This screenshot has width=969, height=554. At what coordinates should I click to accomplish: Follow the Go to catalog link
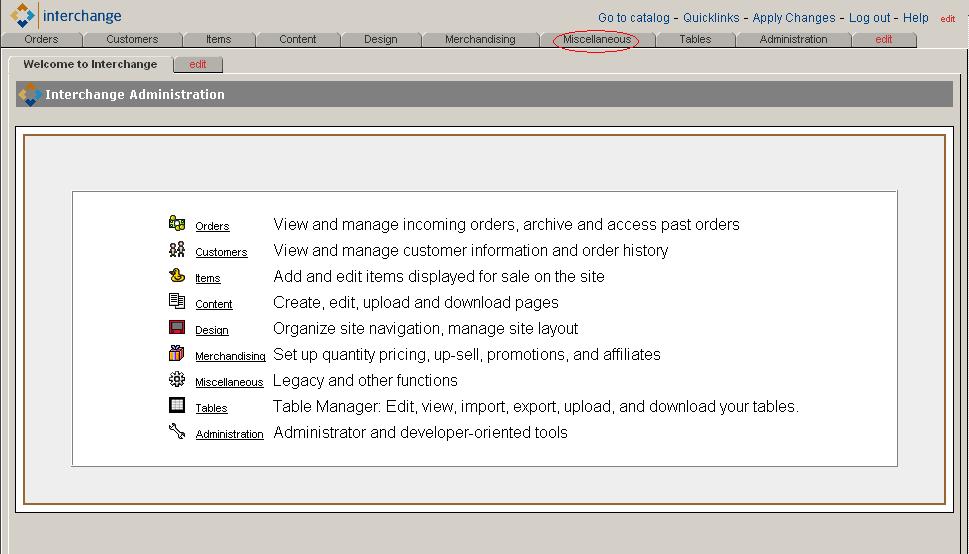coord(634,18)
